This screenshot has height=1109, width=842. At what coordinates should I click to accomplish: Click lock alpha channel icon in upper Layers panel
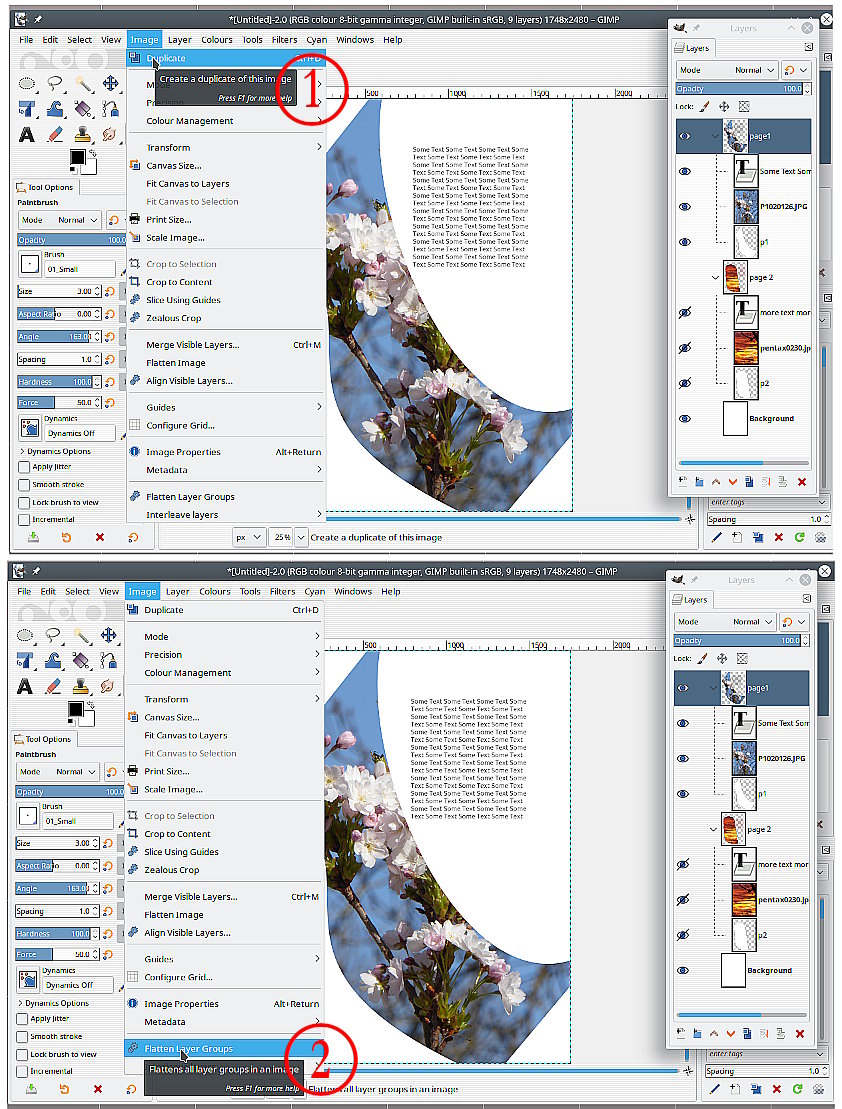744,107
